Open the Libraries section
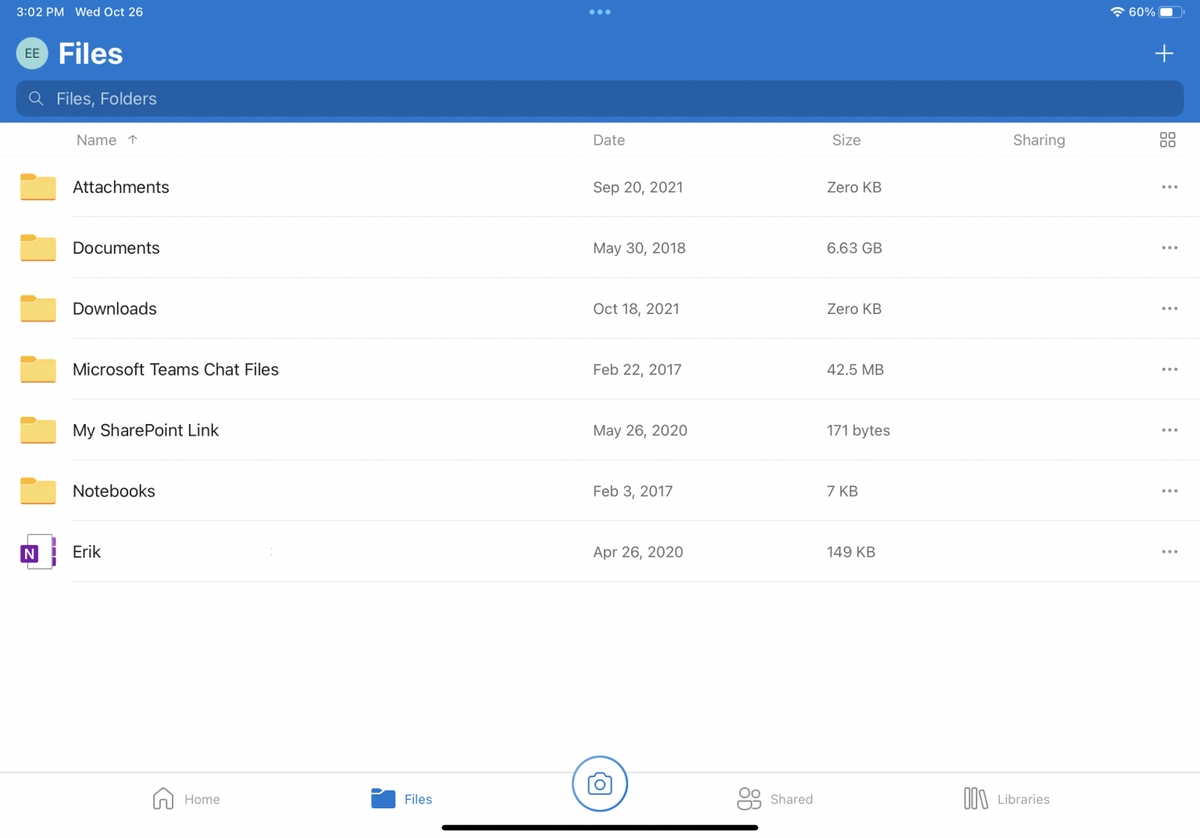1200x838 pixels. [975, 798]
